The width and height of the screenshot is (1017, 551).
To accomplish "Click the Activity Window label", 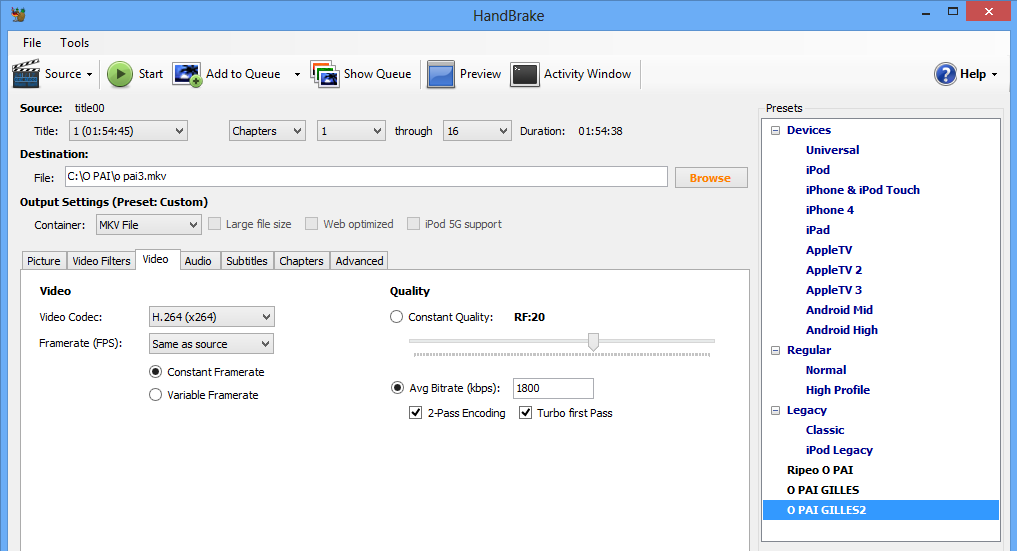I will coord(587,74).
